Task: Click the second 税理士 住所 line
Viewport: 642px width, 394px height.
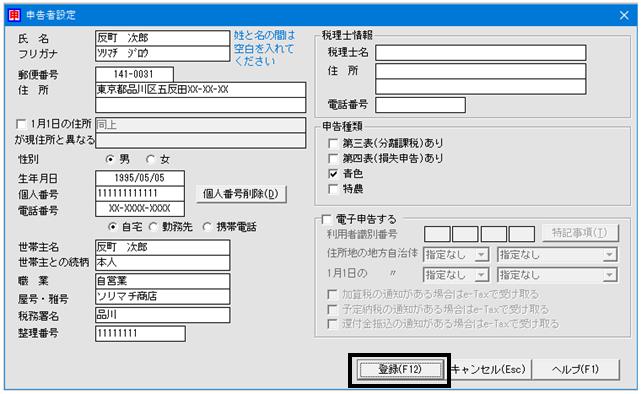Action: [481, 86]
